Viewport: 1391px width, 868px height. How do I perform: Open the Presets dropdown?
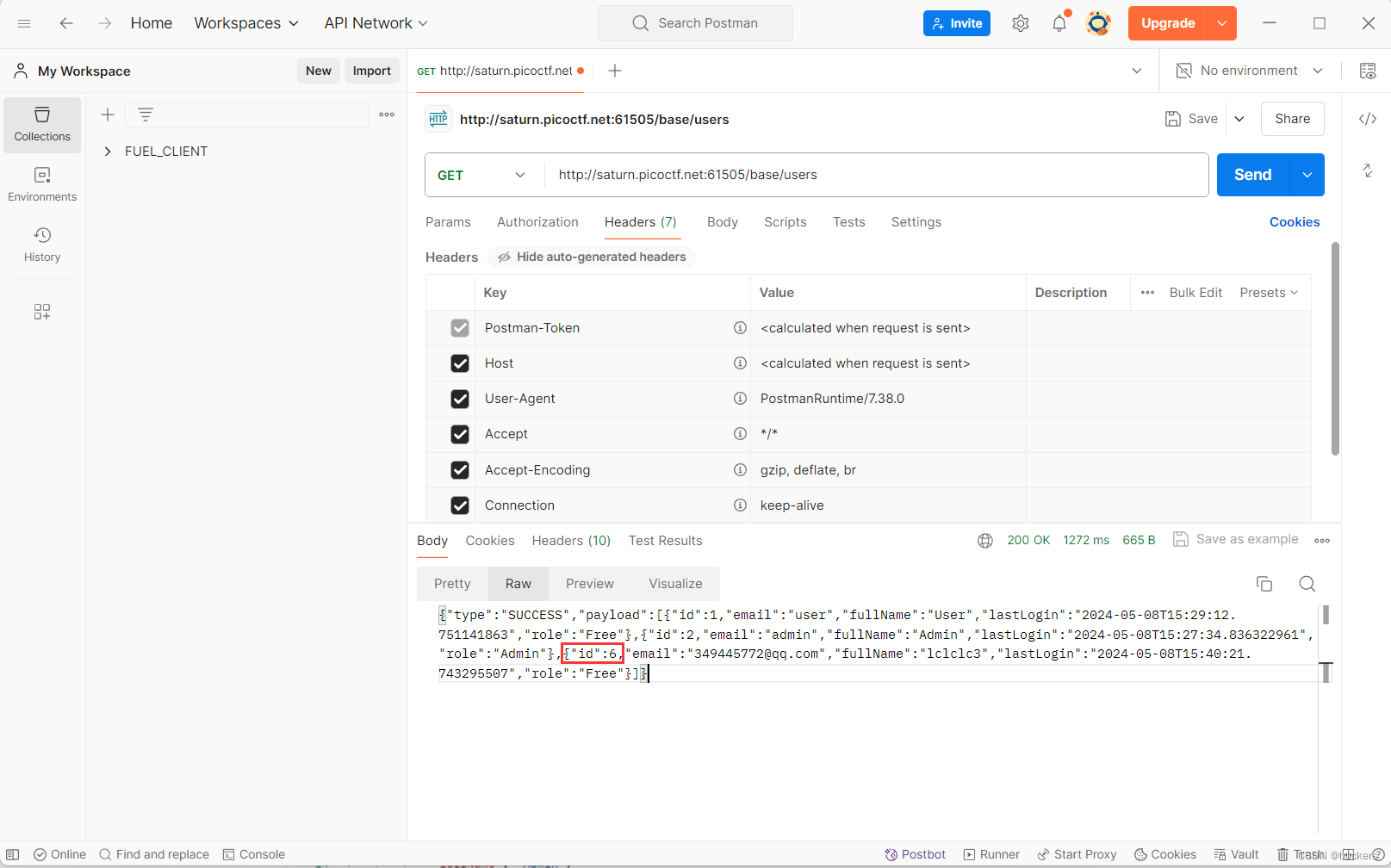pyautogui.click(x=1269, y=293)
